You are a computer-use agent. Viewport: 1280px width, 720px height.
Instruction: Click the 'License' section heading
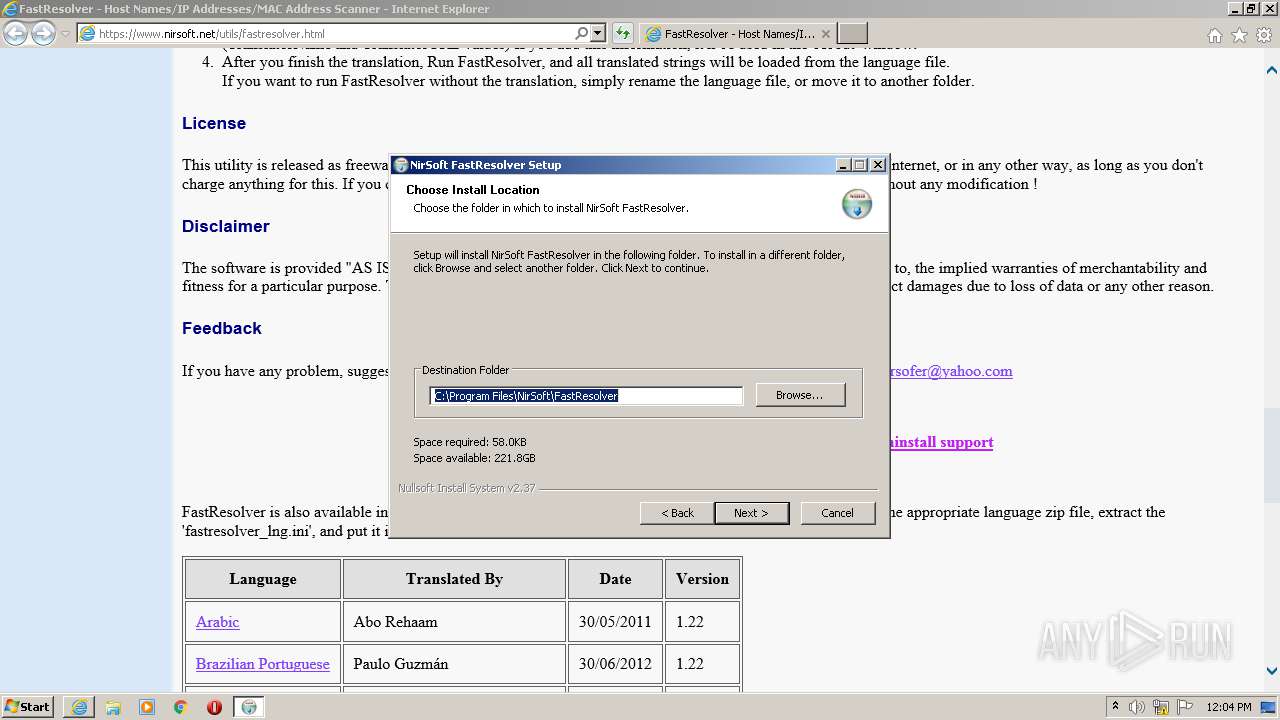(214, 123)
